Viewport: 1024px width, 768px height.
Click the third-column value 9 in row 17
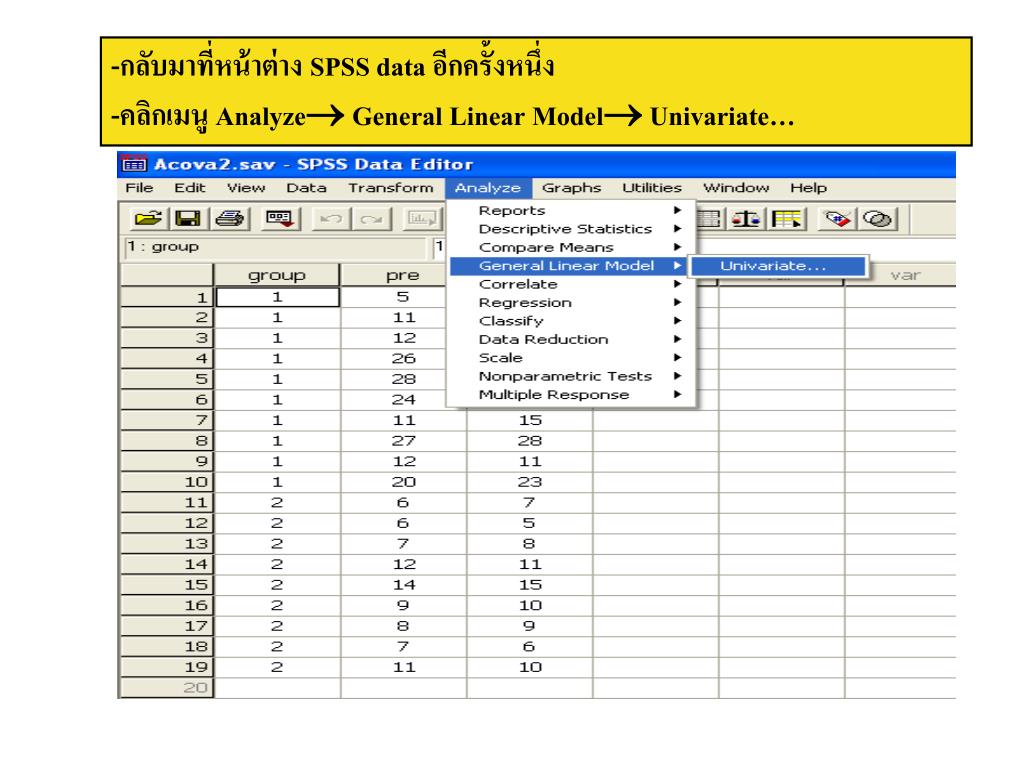[x=530, y=626]
